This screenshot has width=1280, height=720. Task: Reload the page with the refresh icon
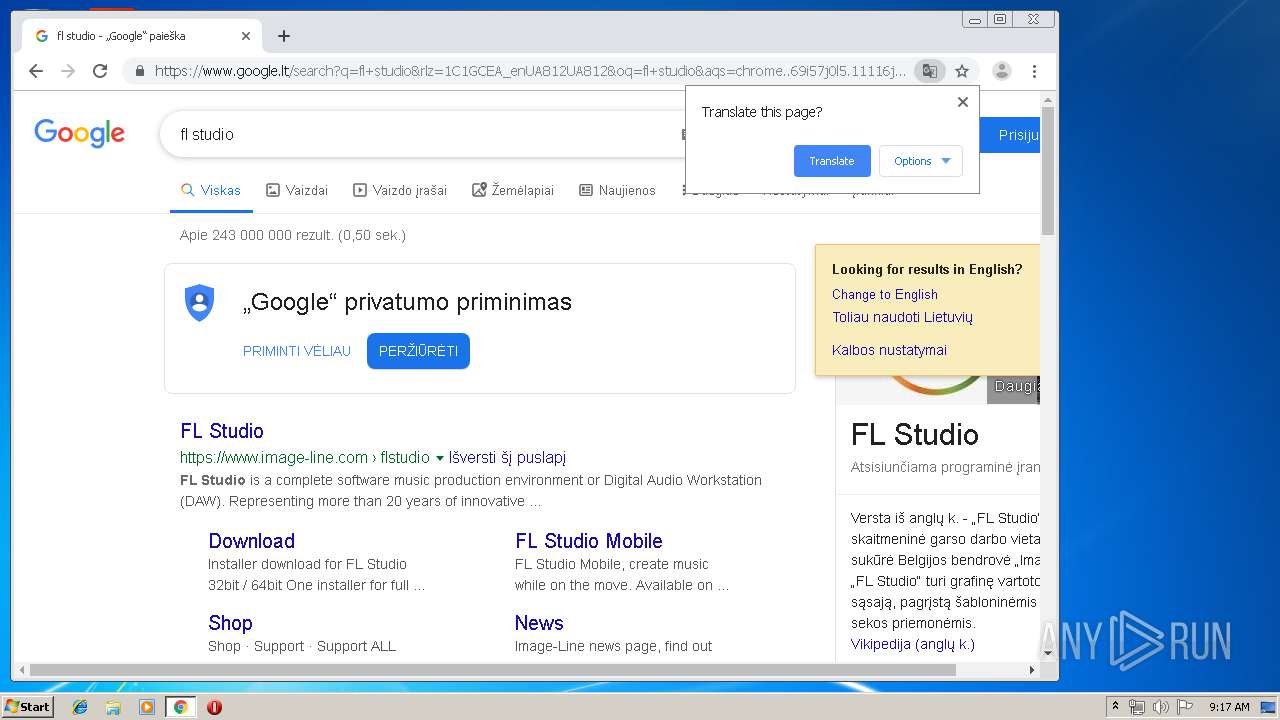(x=100, y=71)
